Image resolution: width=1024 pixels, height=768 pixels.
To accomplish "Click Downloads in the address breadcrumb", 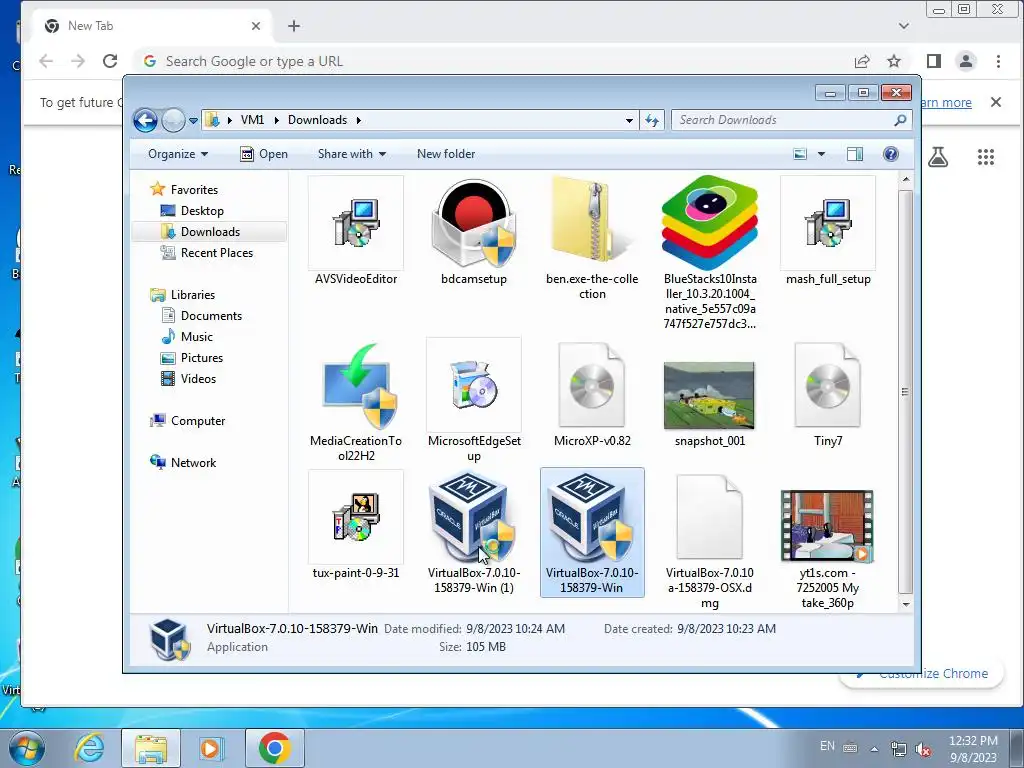I will click(317, 120).
